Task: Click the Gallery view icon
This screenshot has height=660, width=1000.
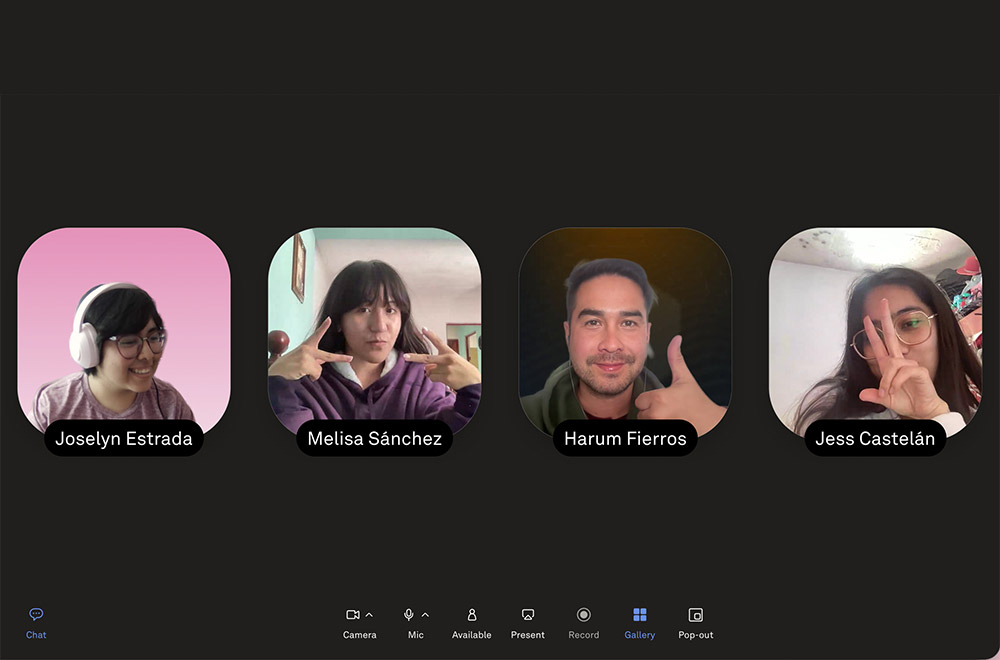Action: click(639, 615)
